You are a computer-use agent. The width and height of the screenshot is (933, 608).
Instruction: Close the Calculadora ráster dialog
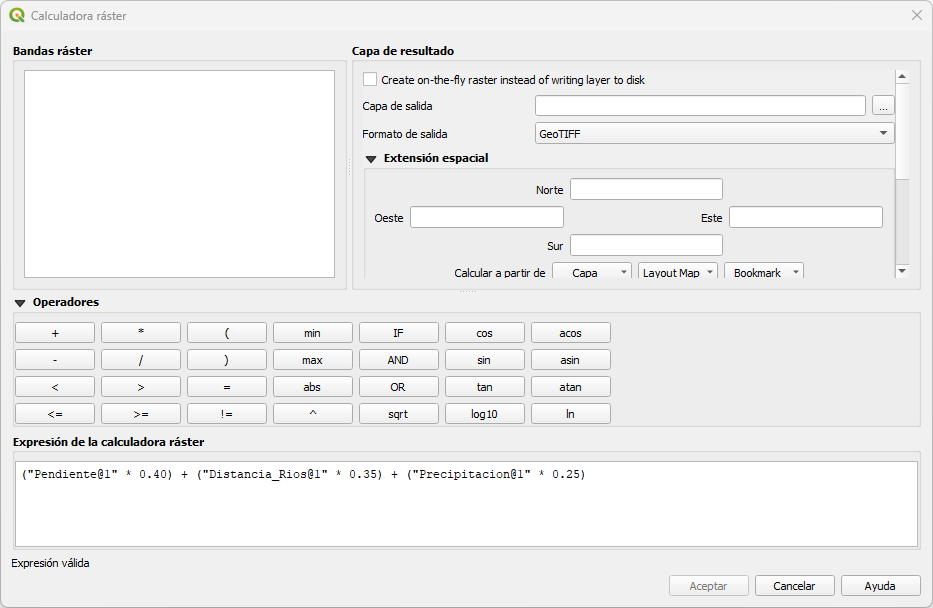(x=917, y=15)
